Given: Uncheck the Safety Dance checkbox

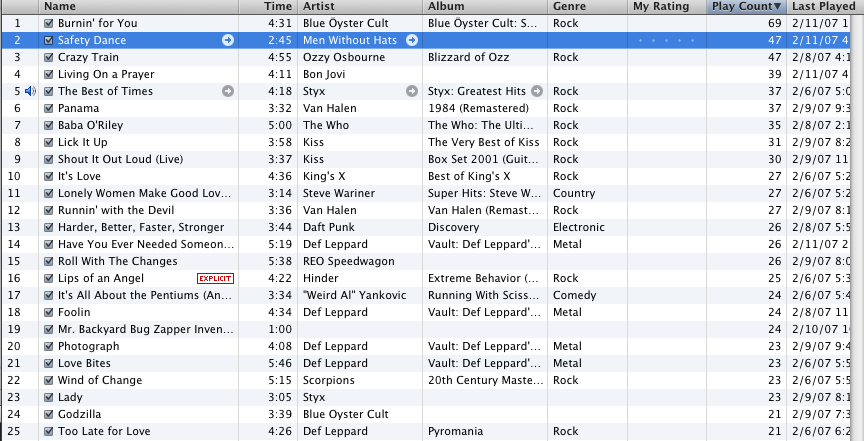Looking at the screenshot, I should click(x=48, y=40).
